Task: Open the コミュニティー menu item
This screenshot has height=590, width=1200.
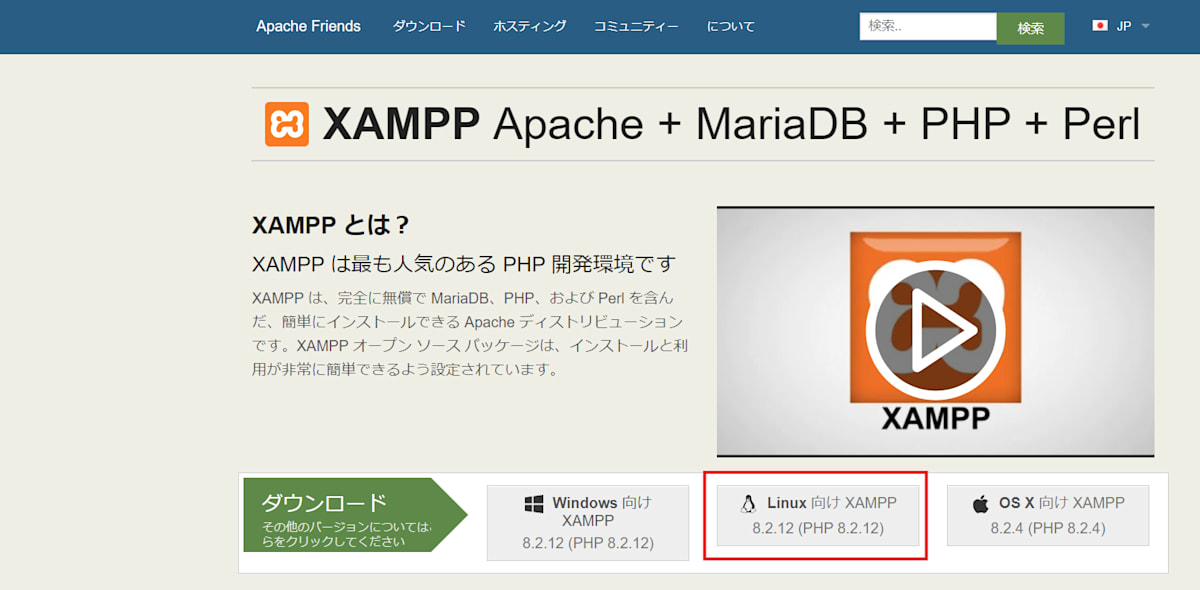Action: pos(636,26)
